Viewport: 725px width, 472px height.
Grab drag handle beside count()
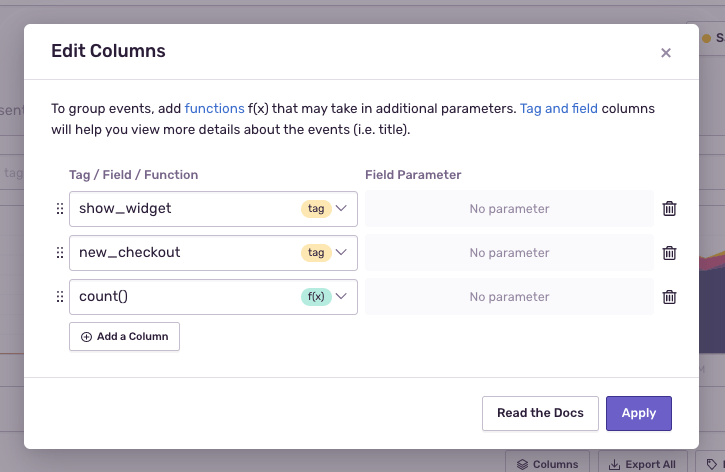[x=59, y=297]
